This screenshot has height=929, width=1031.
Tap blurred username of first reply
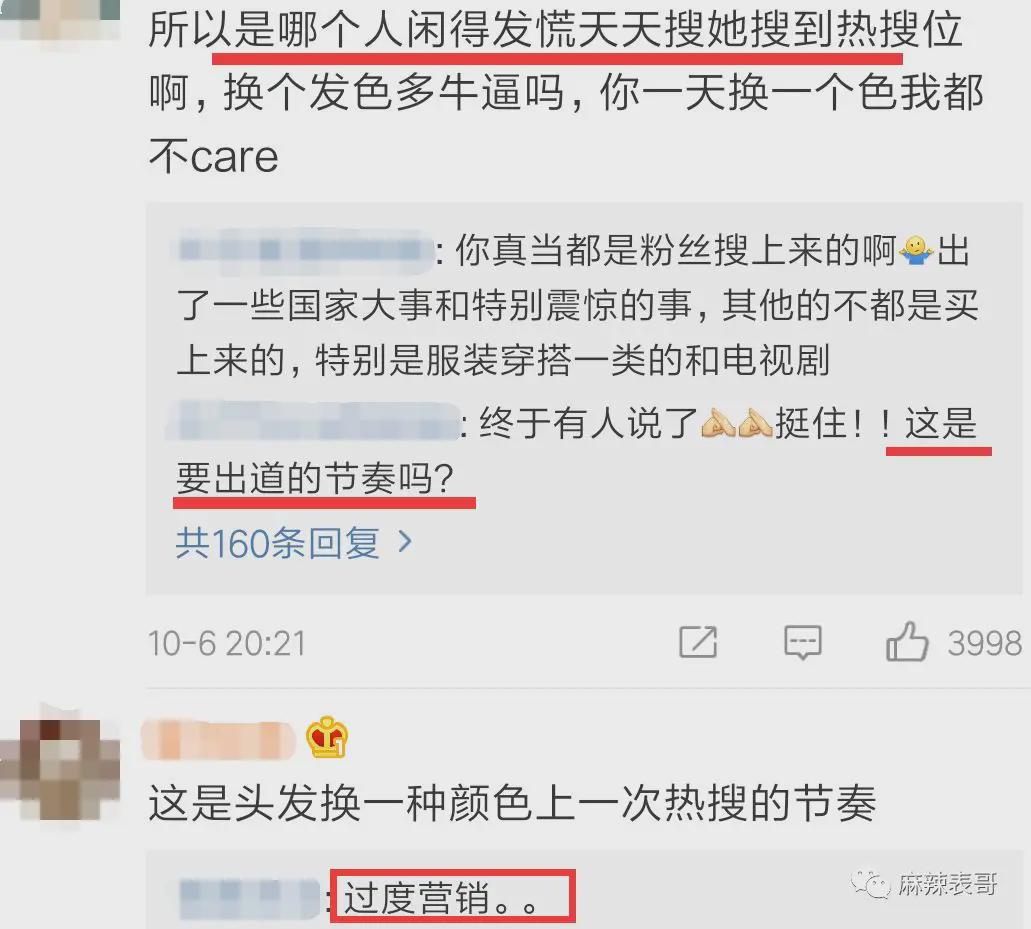(302, 251)
